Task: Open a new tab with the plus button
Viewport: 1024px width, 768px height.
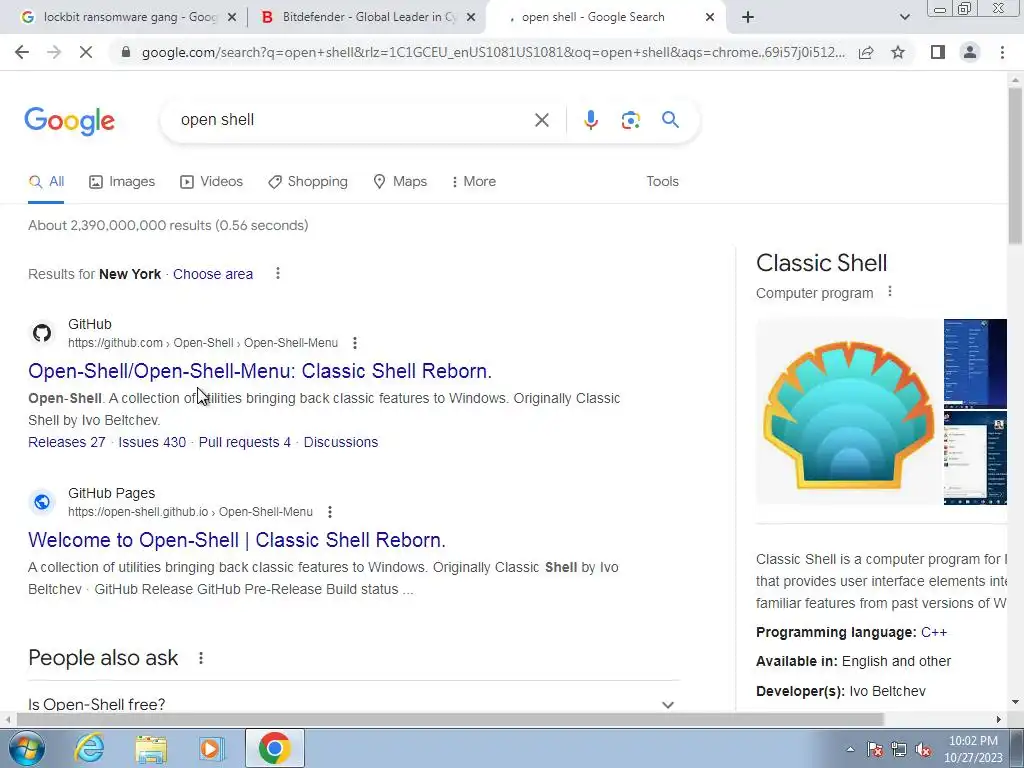Action: [x=748, y=17]
